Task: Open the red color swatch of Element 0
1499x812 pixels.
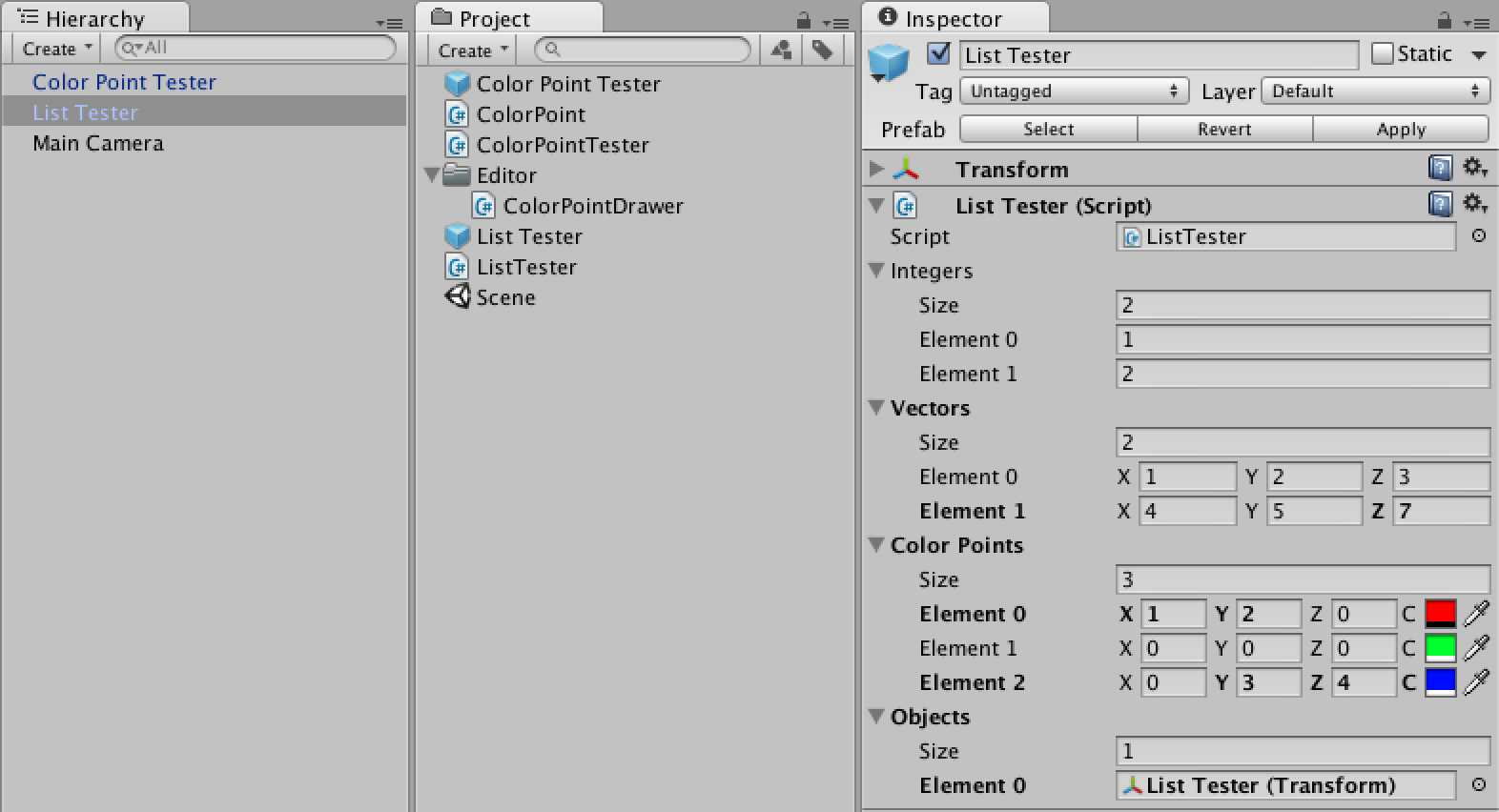Action: (x=1440, y=614)
